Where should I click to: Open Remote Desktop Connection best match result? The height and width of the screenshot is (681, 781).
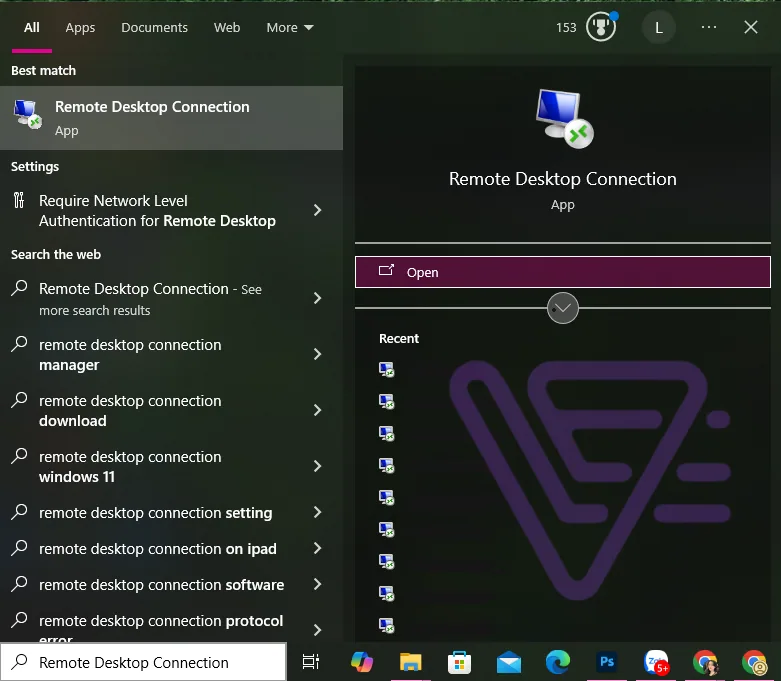[171, 118]
